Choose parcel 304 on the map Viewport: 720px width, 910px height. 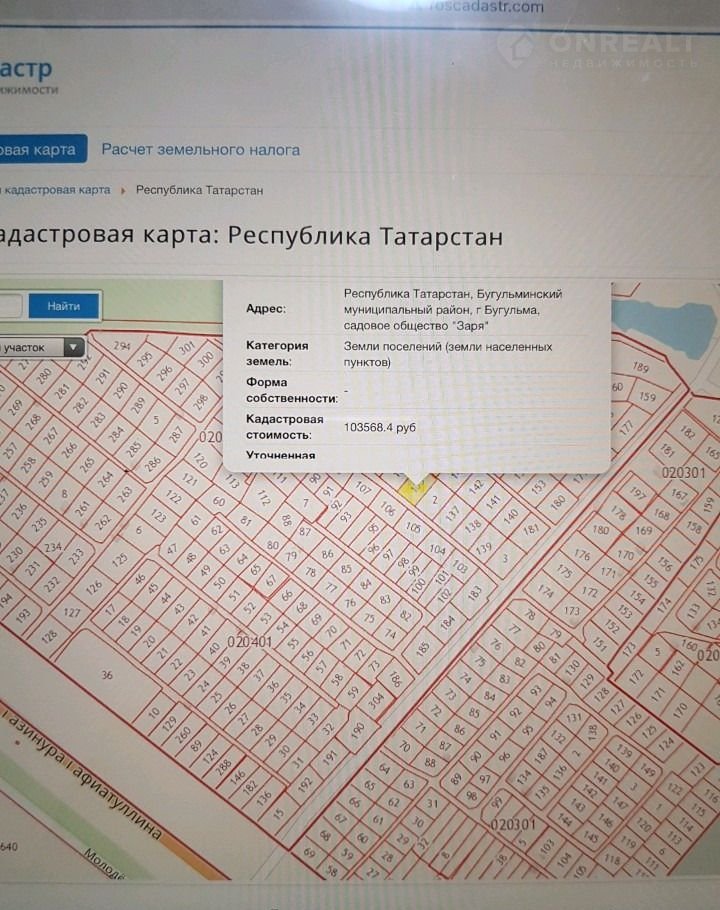pos(375,701)
